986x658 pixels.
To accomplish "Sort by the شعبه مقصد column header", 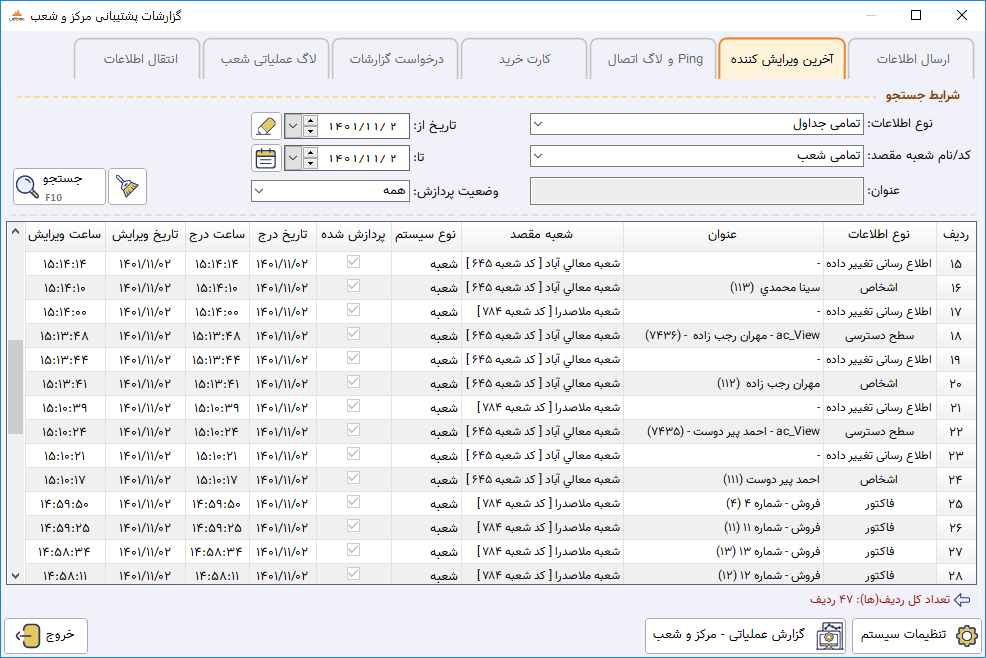I will click(542, 235).
